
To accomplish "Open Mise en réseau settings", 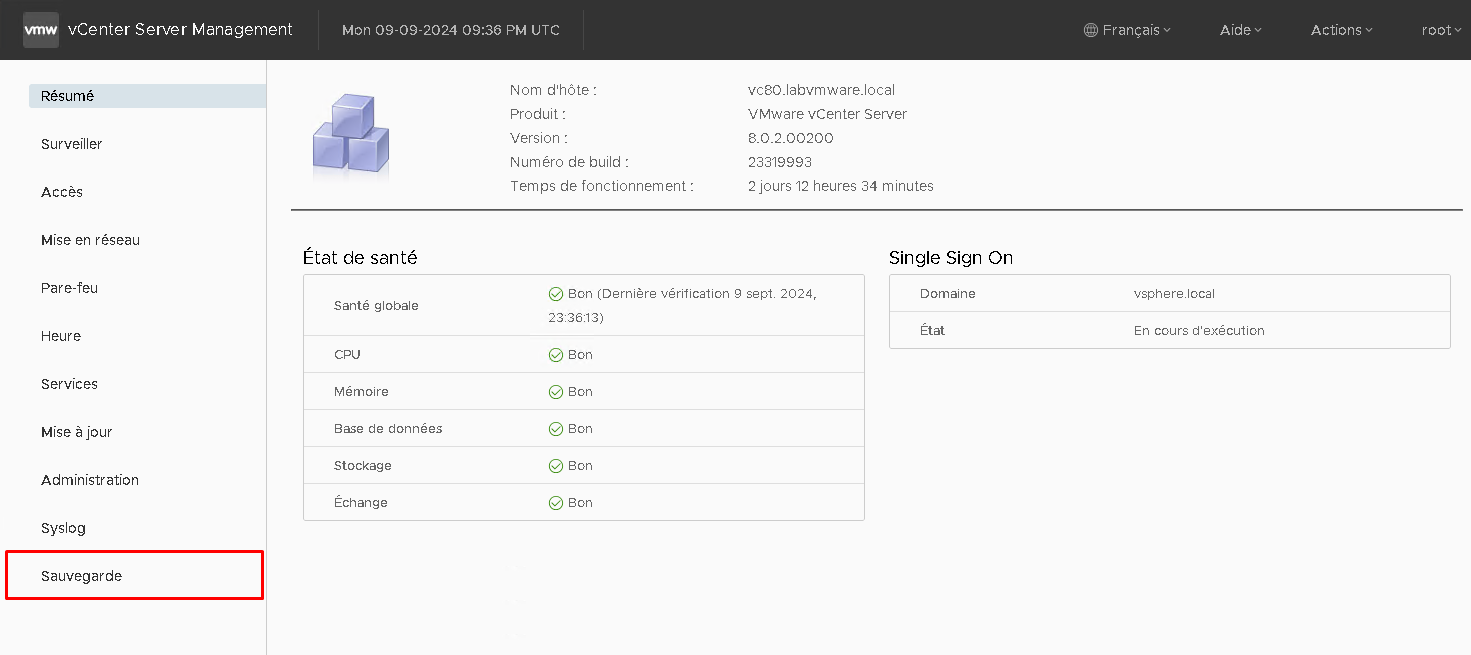I will pyautogui.click(x=90, y=240).
